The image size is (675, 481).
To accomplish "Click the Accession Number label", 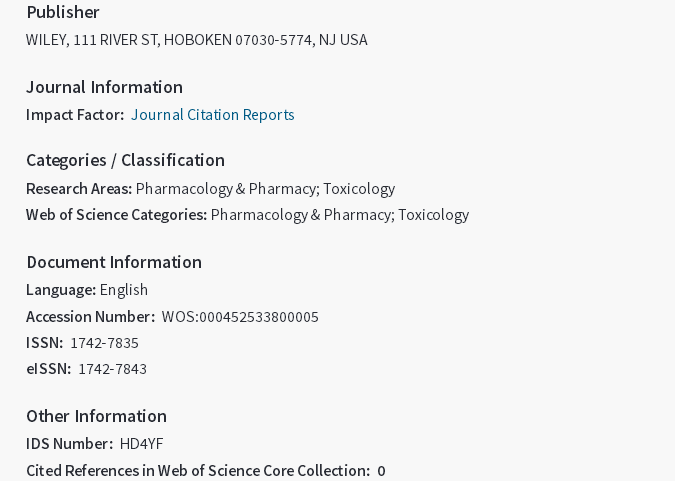I will point(90,317).
